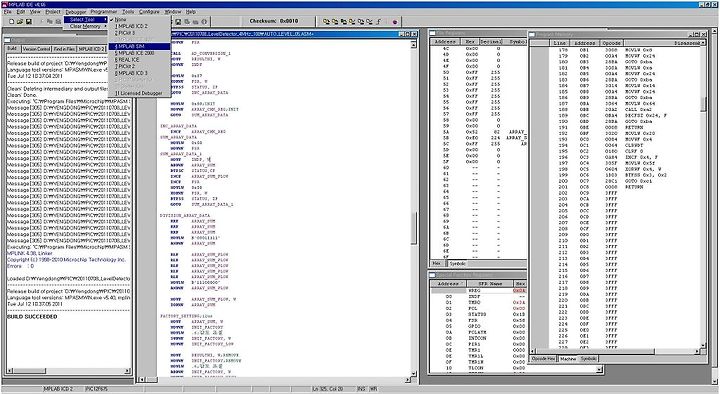Open column dropdown arrow in Program Memory header
Screen dimensions: 720x394
[703, 43]
